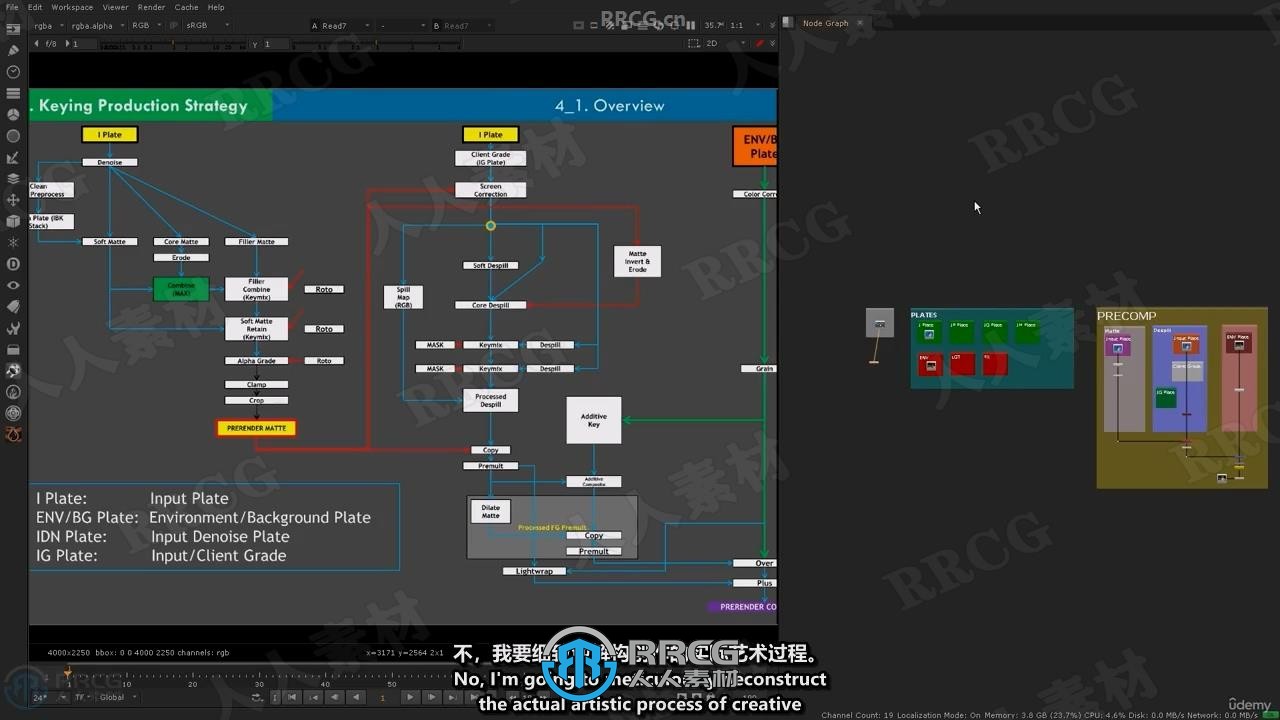Click the loop playback mode icon
Screen dimensions: 1280x720
pyautogui.click(x=257, y=697)
